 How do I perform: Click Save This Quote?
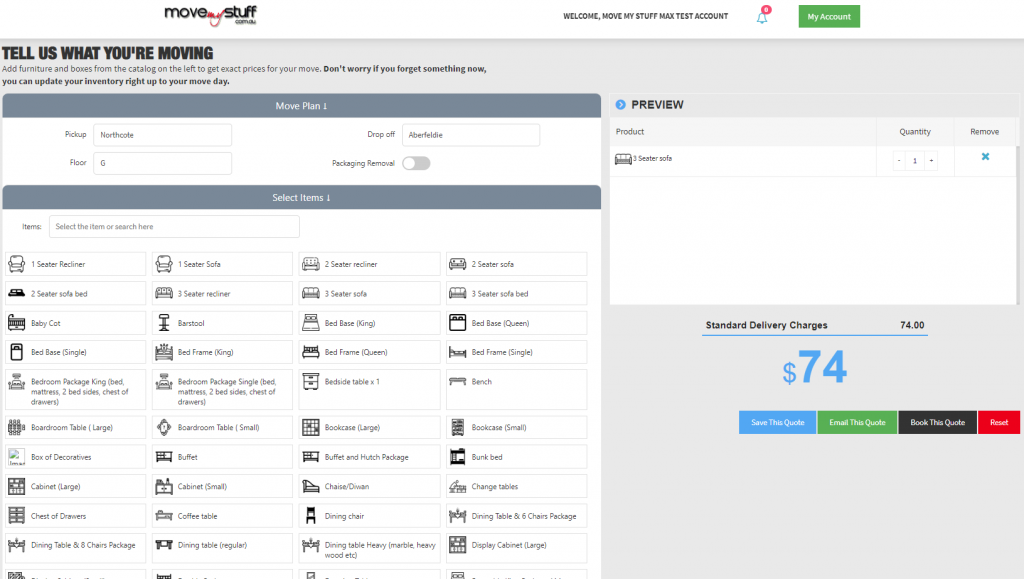click(x=777, y=422)
